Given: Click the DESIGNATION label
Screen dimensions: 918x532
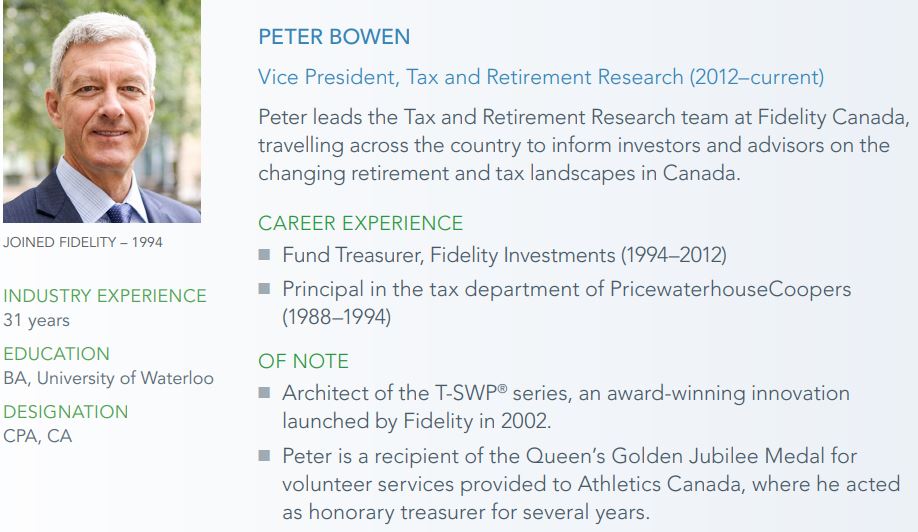Looking at the screenshot, I should tap(66, 412).
